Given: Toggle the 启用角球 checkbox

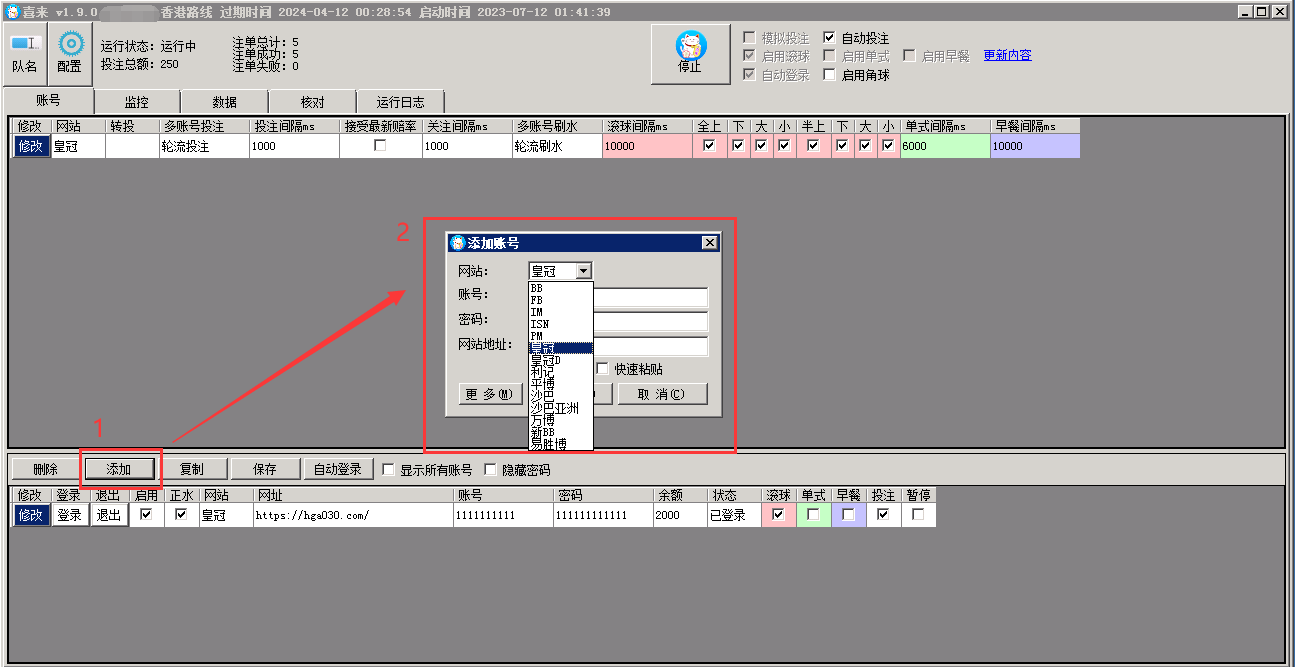Looking at the screenshot, I should coord(829,74).
